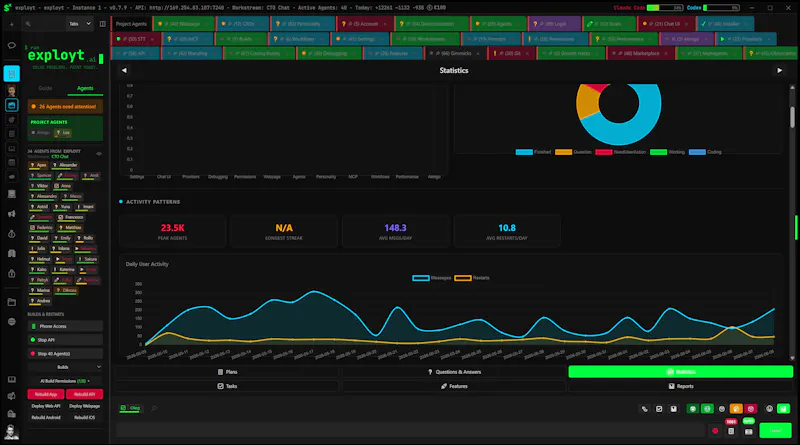Screen dimensions: 800x445
Task: Open the Features panel button
Action: pyautogui.click(x=454, y=386)
